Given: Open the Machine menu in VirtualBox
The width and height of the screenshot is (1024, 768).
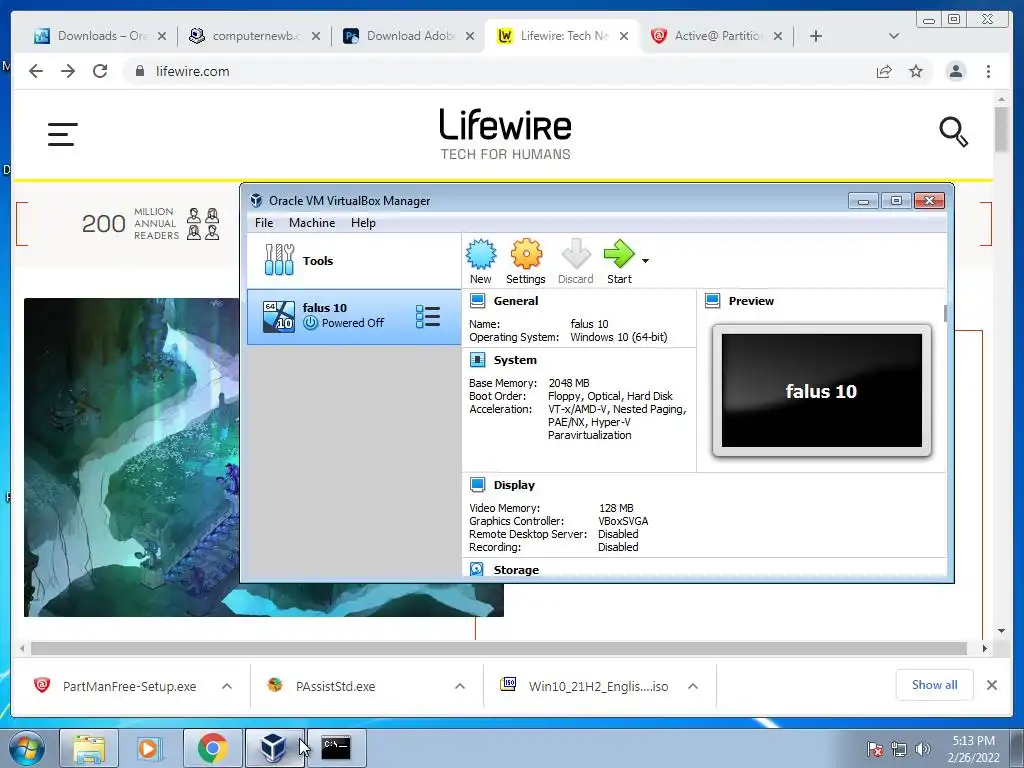Looking at the screenshot, I should click(312, 223).
